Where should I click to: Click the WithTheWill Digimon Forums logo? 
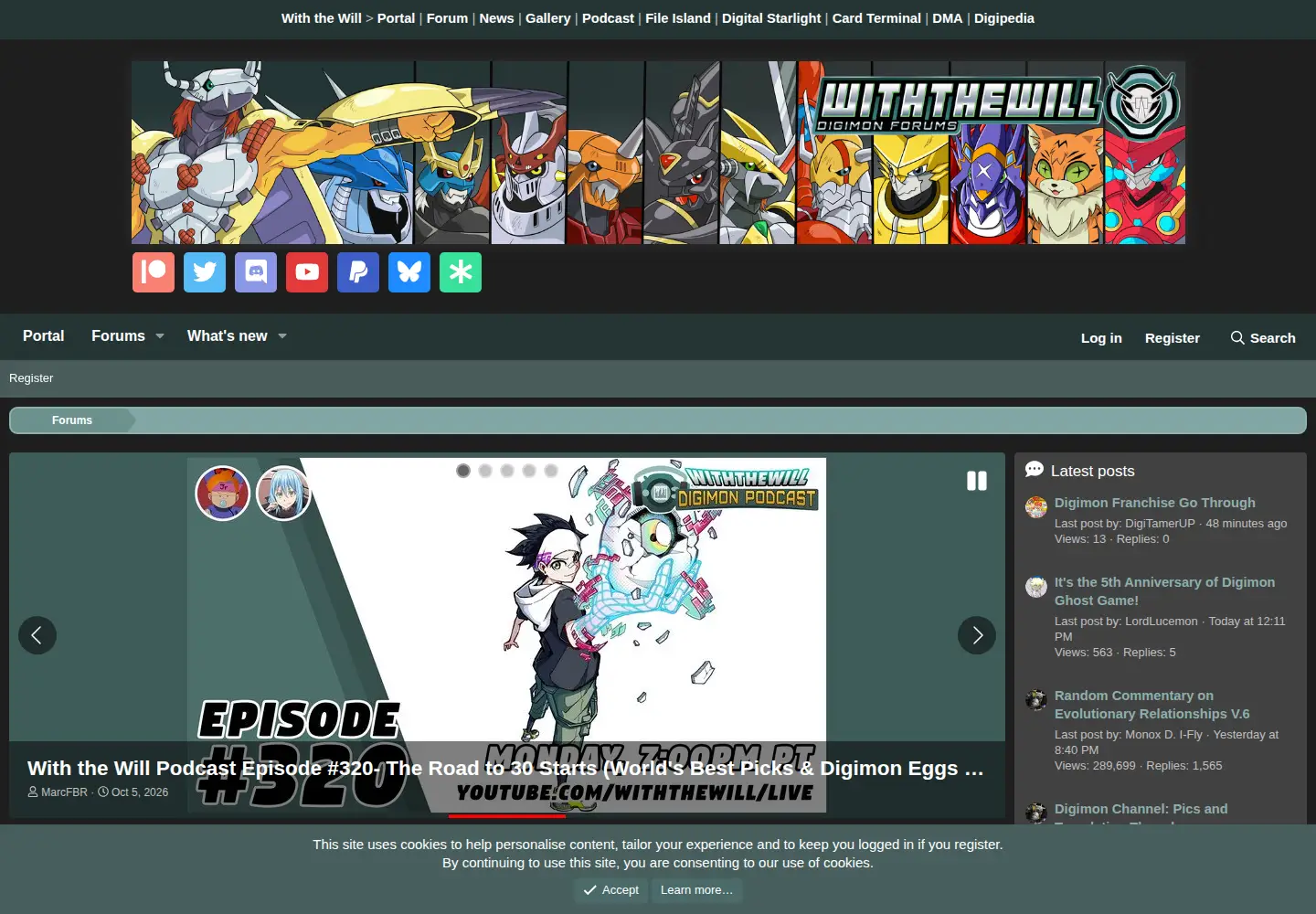point(998,101)
